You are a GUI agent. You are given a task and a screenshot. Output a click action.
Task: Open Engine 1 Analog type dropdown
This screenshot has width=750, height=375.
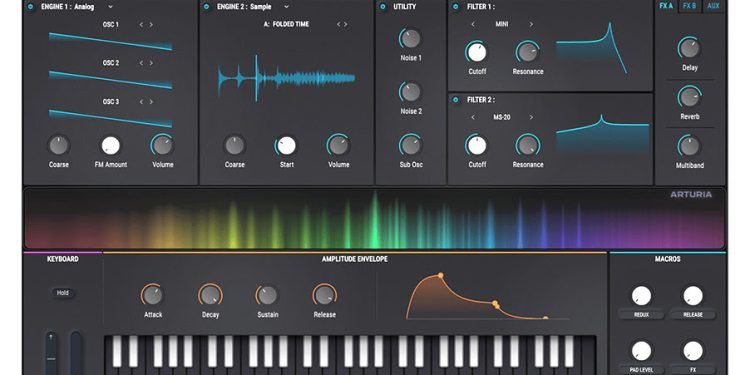pos(110,7)
